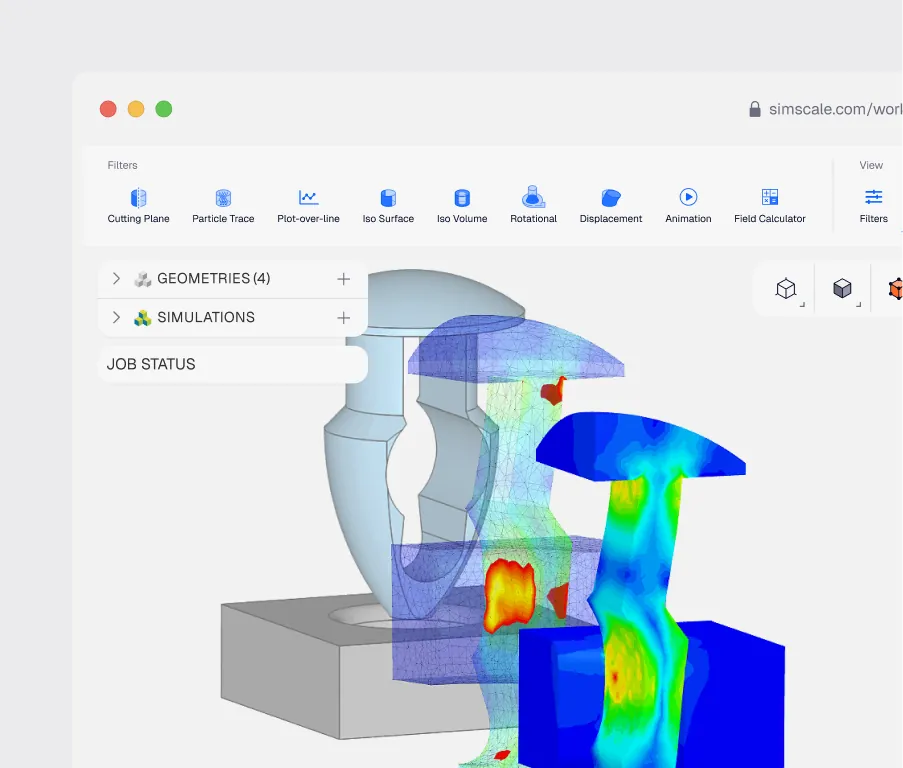Click the red close window button

pyautogui.click(x=108, y=109)
